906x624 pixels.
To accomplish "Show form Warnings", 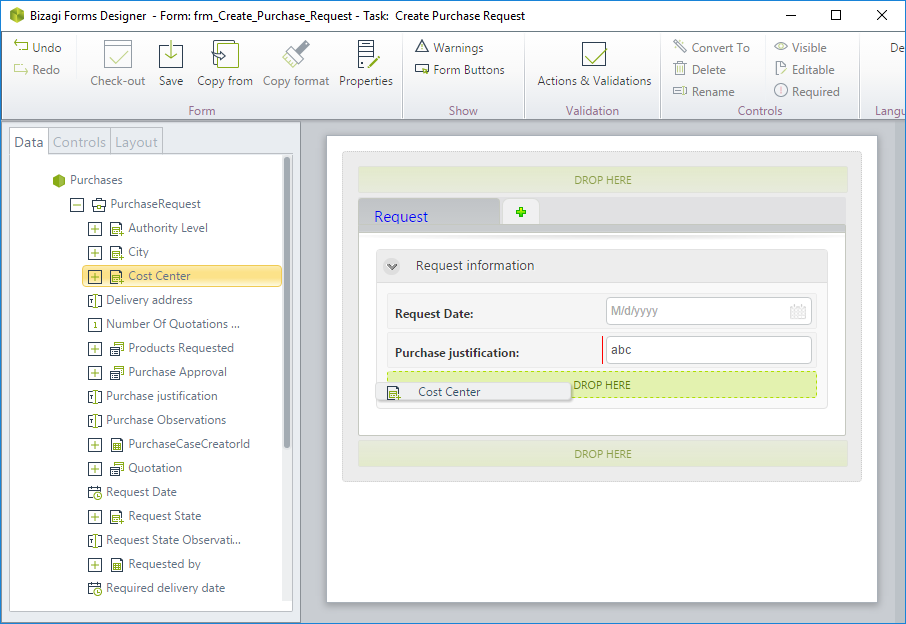I will (x=450, y=47).
